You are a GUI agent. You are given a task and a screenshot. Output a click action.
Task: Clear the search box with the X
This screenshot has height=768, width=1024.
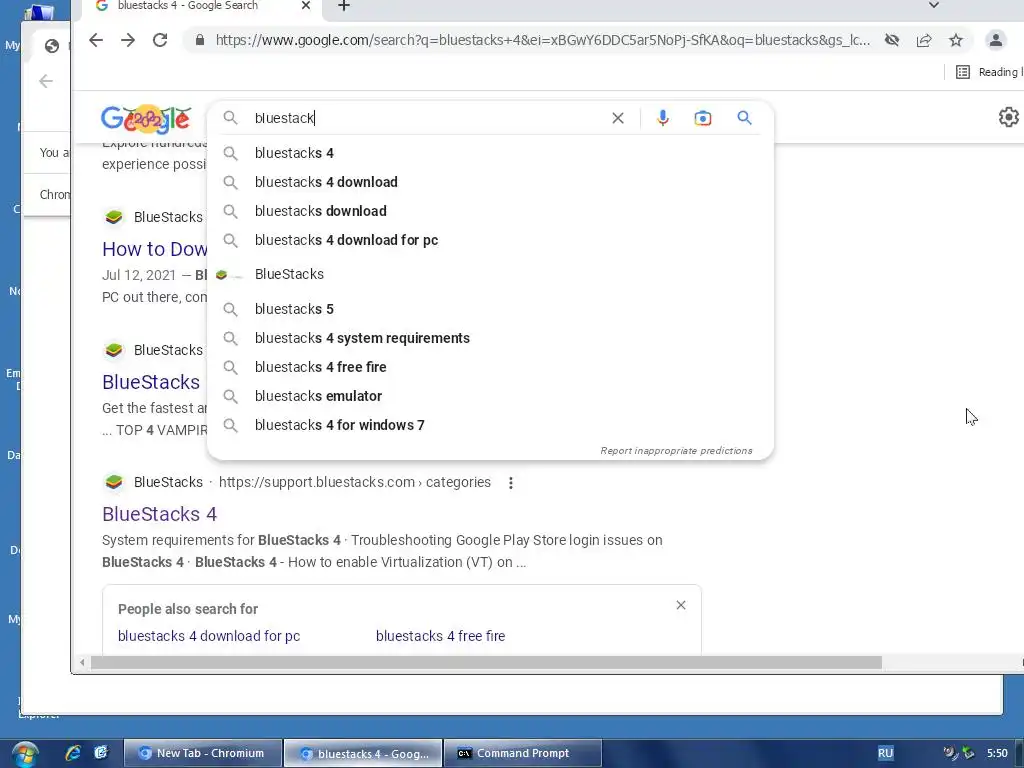(x=618, y=118)
